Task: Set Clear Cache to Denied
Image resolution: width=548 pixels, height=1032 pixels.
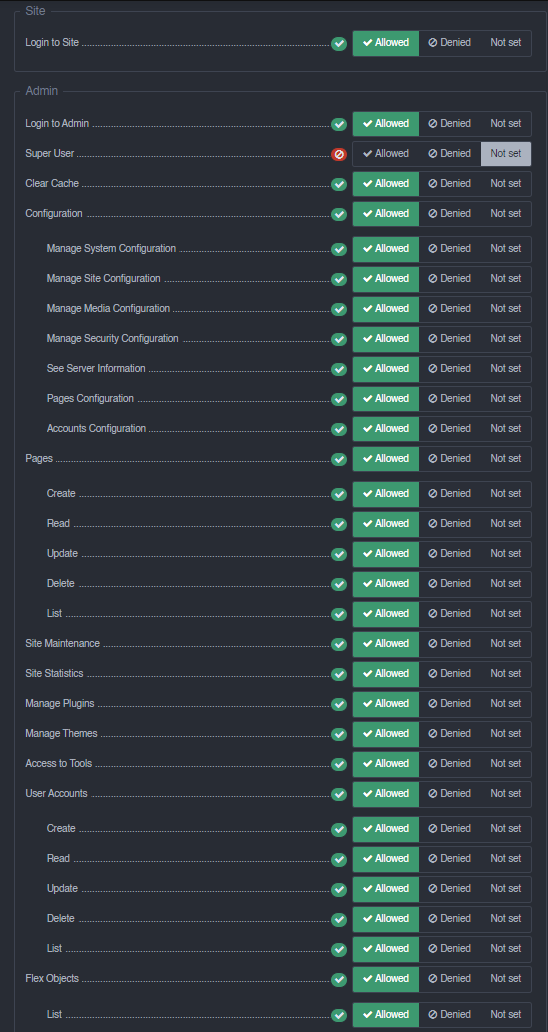Action: coord(450,184)
